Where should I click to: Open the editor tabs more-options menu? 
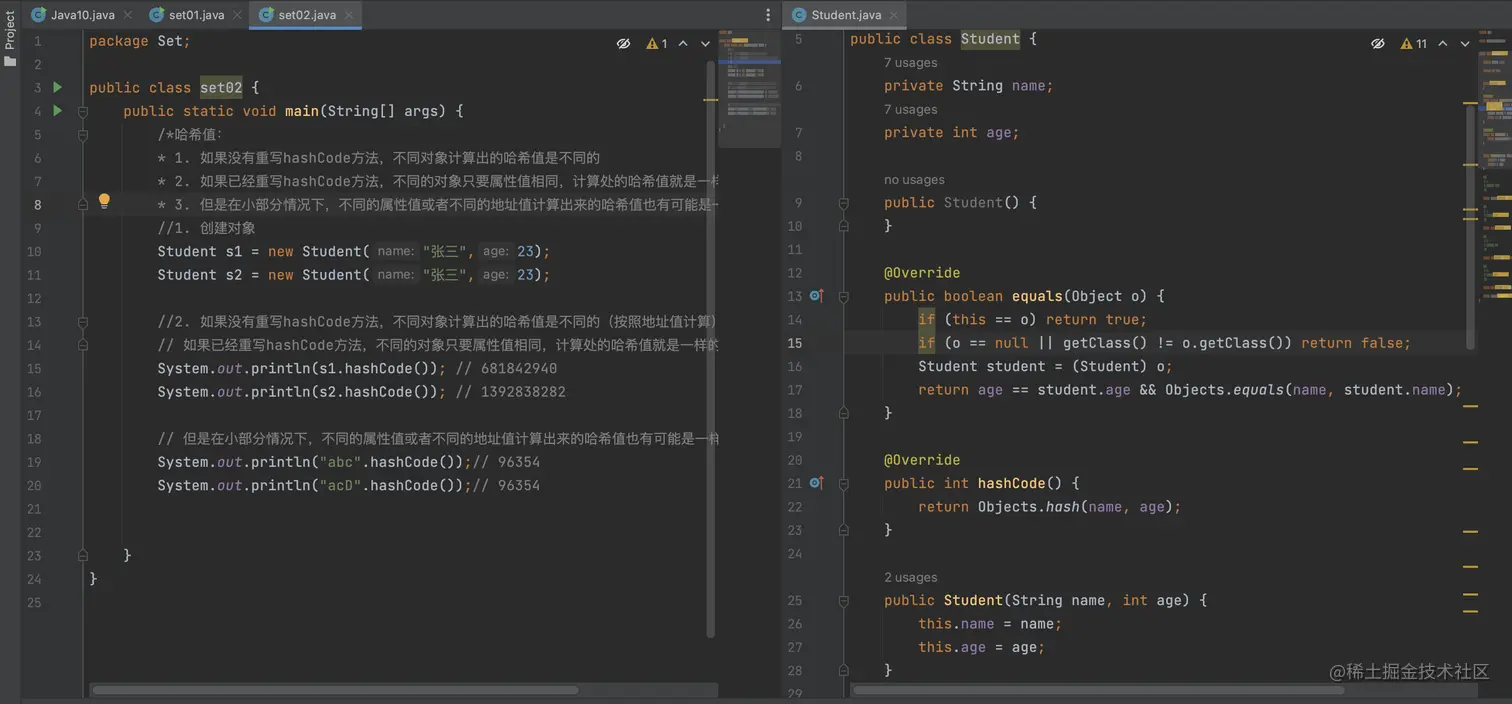click(x=768, y=15)
